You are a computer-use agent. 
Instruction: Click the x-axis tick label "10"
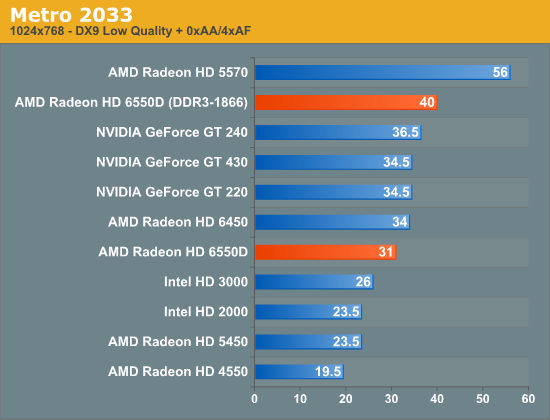click(x=300, y=399)
